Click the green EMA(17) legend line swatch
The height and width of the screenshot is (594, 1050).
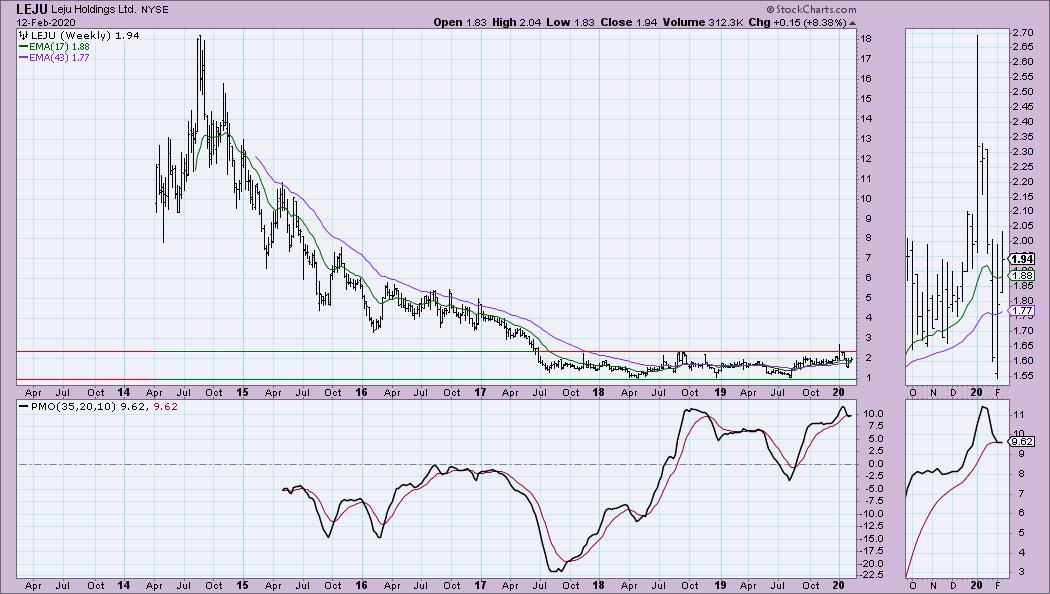23,47
